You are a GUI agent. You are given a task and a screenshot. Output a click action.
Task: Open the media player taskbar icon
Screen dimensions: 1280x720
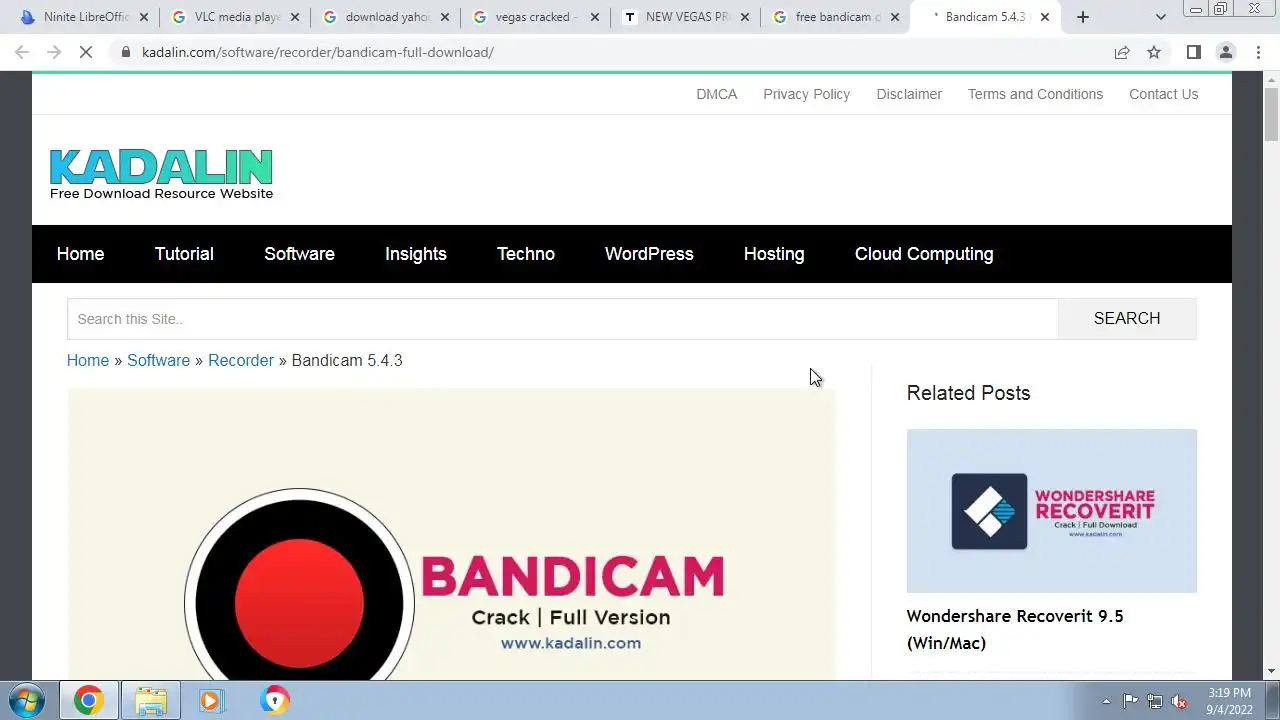pyautogui.click(x=211, y=701)
